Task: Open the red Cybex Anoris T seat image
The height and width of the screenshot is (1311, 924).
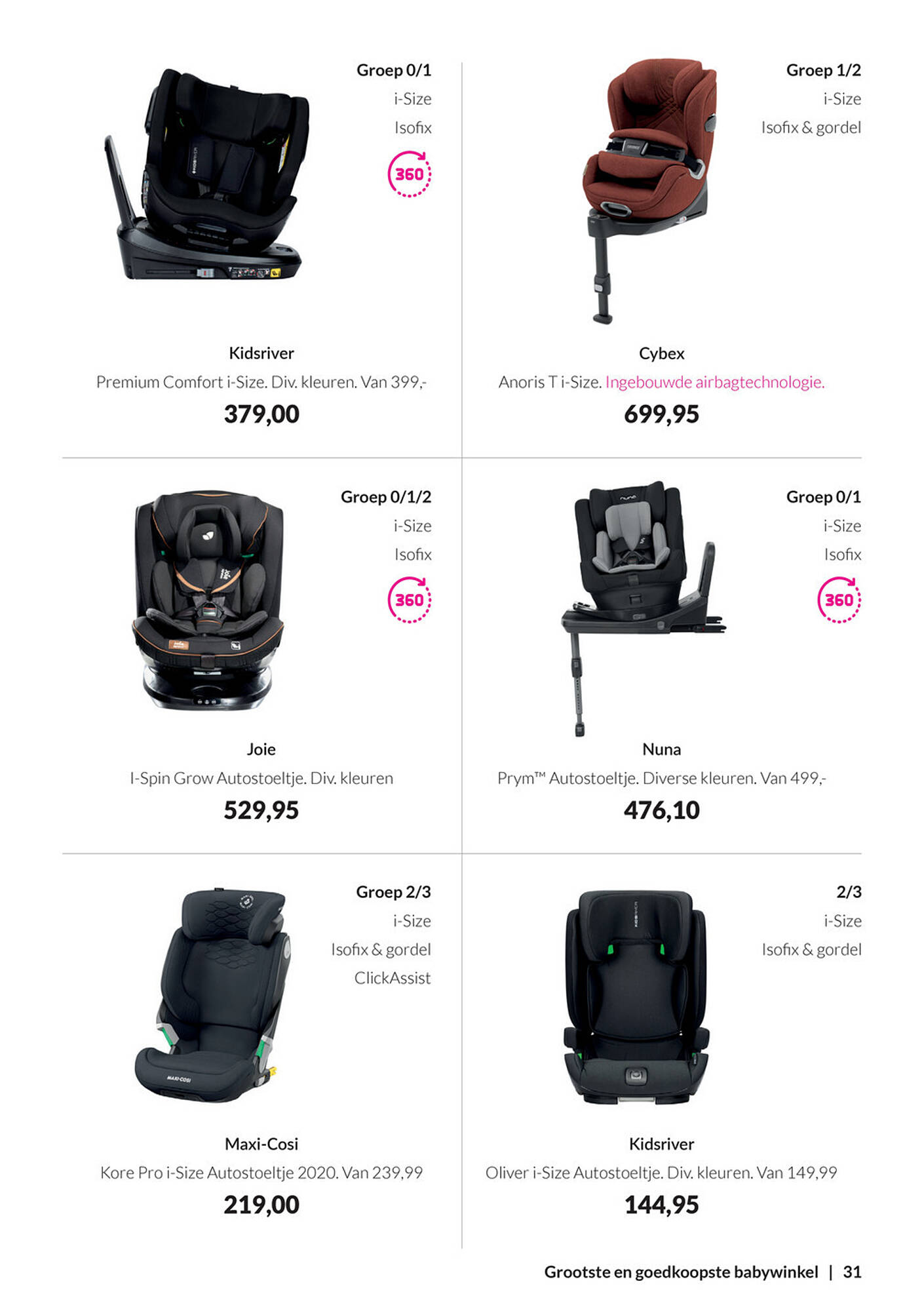Action: click(649, 191)
